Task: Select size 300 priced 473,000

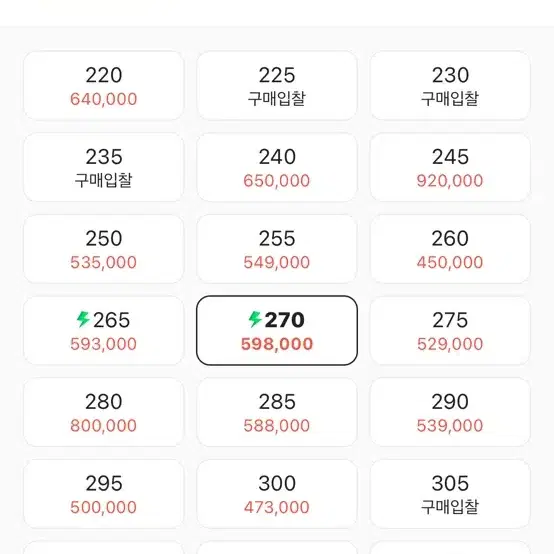Action: [x=277, y=494]
